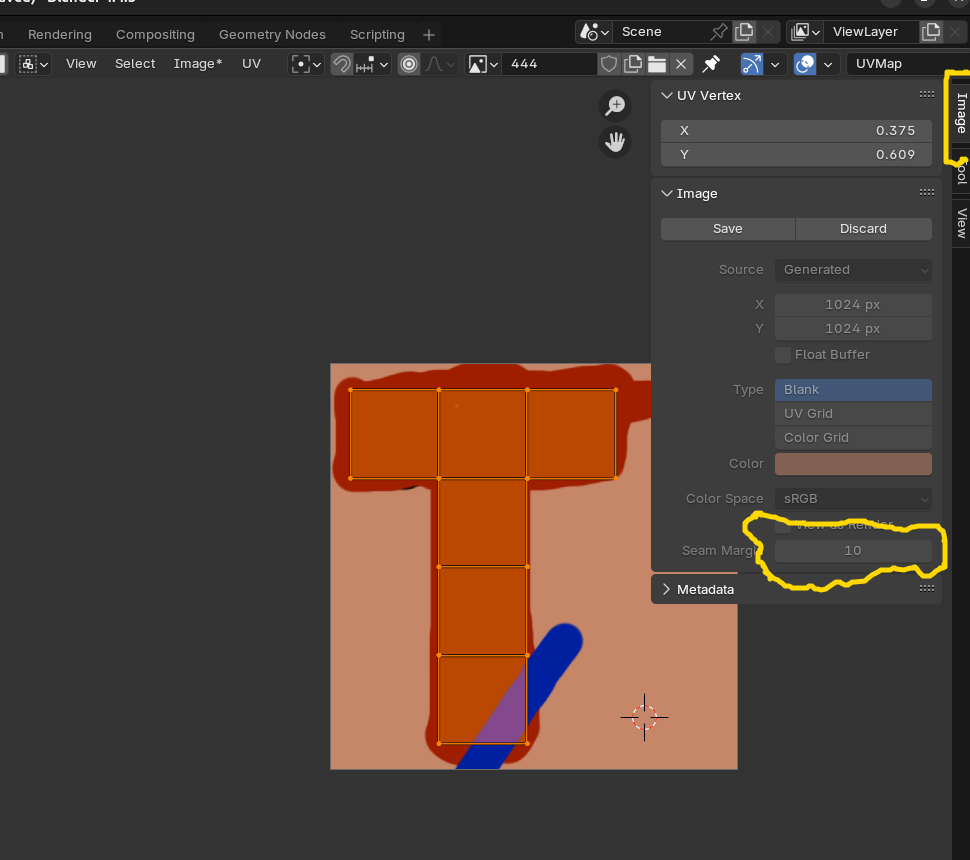Enable the Float Buffer checkbox
Viewport: 970px width, 860px height.
coord(783,355)
